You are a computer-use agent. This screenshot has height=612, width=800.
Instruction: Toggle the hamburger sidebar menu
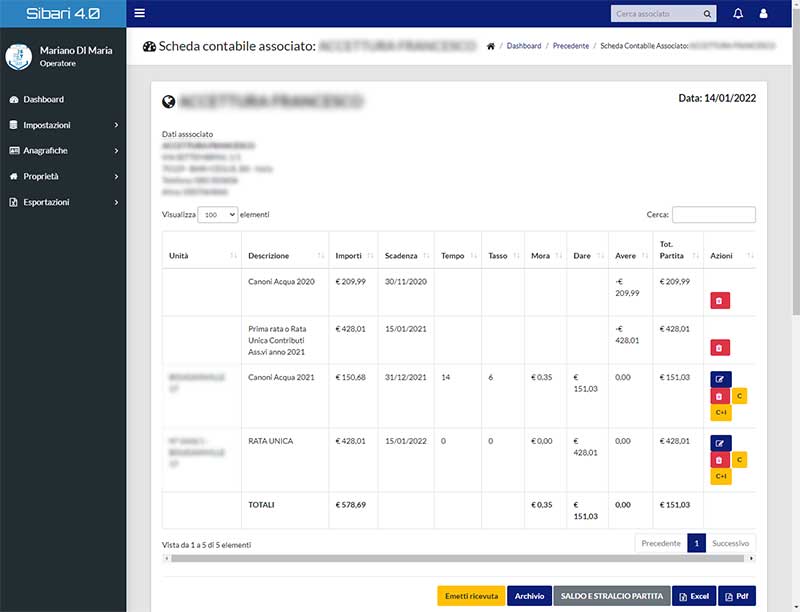[139, 13]
